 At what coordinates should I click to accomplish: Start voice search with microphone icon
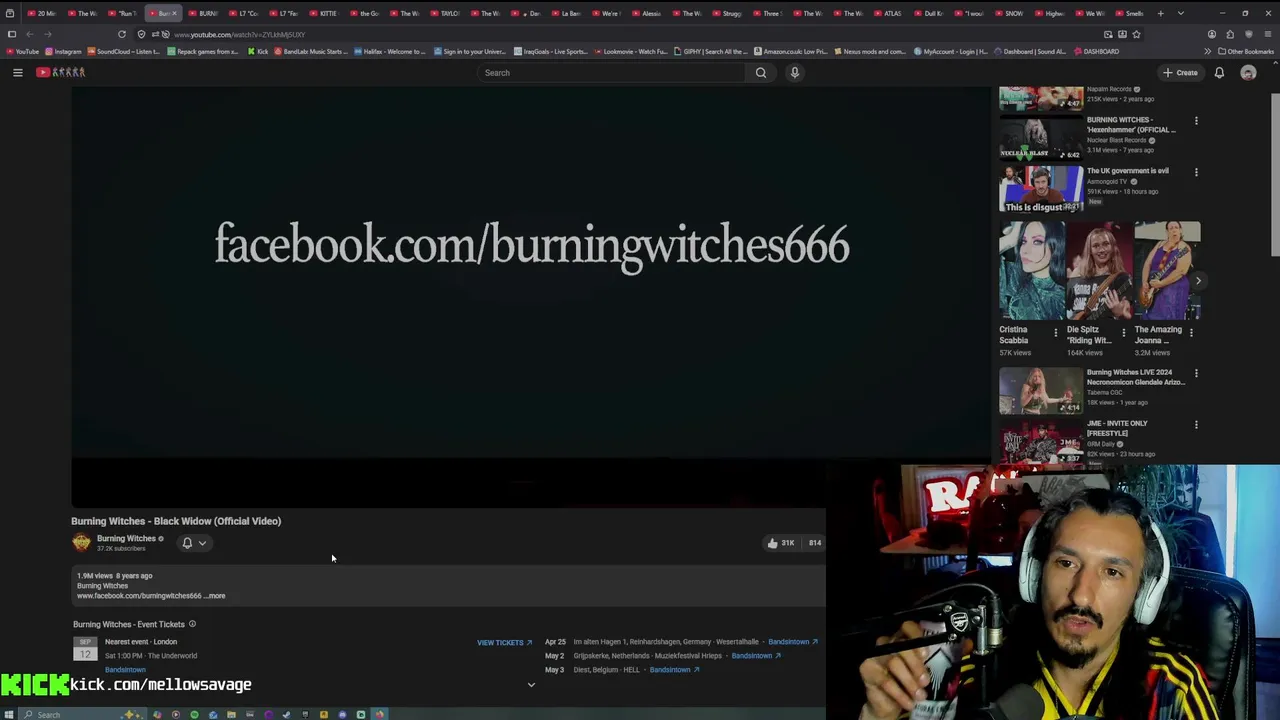795,72
